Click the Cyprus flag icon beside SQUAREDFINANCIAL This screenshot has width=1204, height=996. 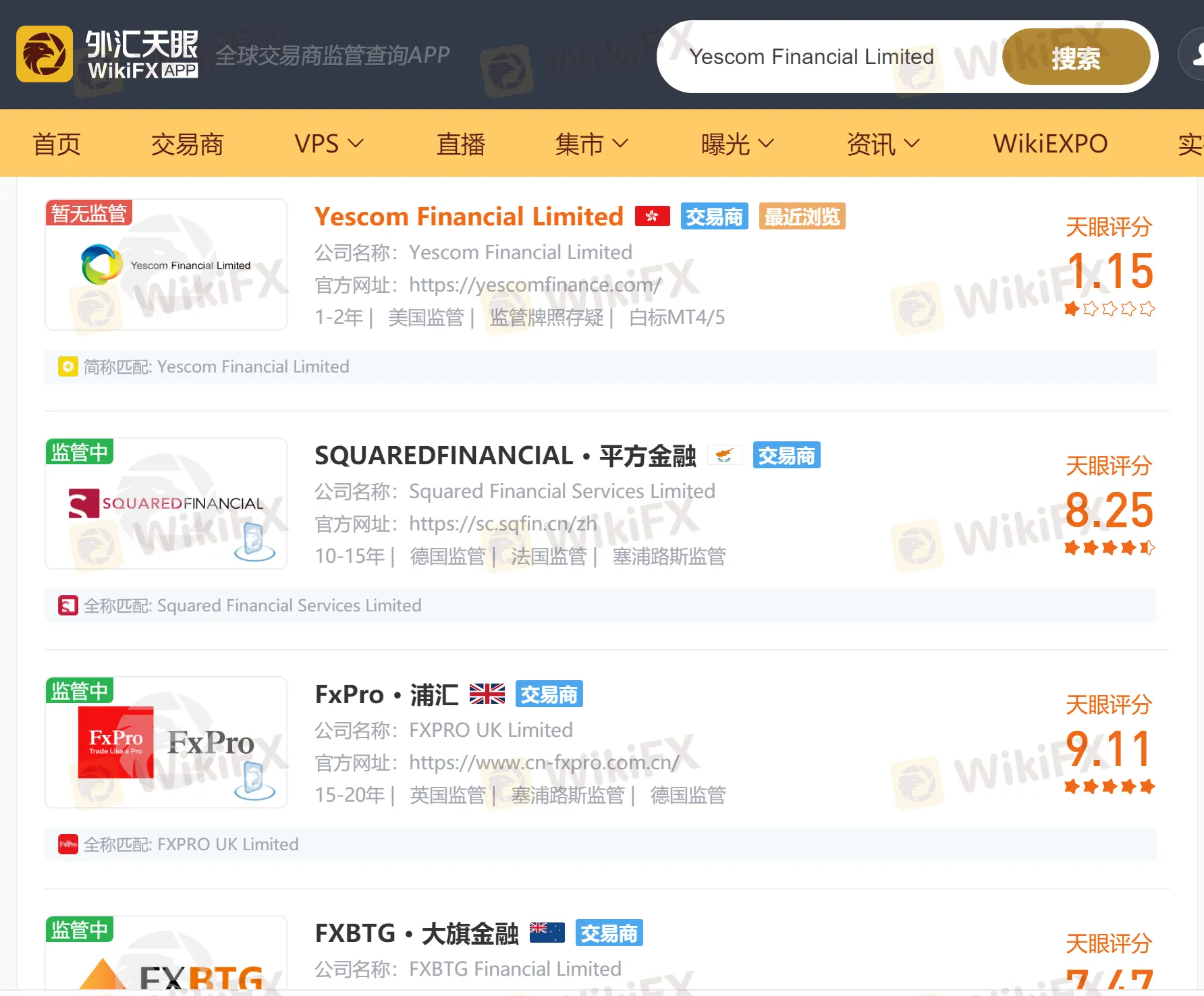(724, 455)
